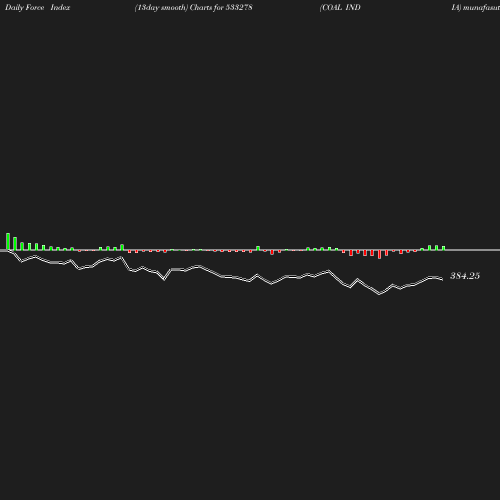The width and height of the screenshot is (500, 500).
Task: Click the 'Daily Force Index' title text
Action: coord(38,8)
